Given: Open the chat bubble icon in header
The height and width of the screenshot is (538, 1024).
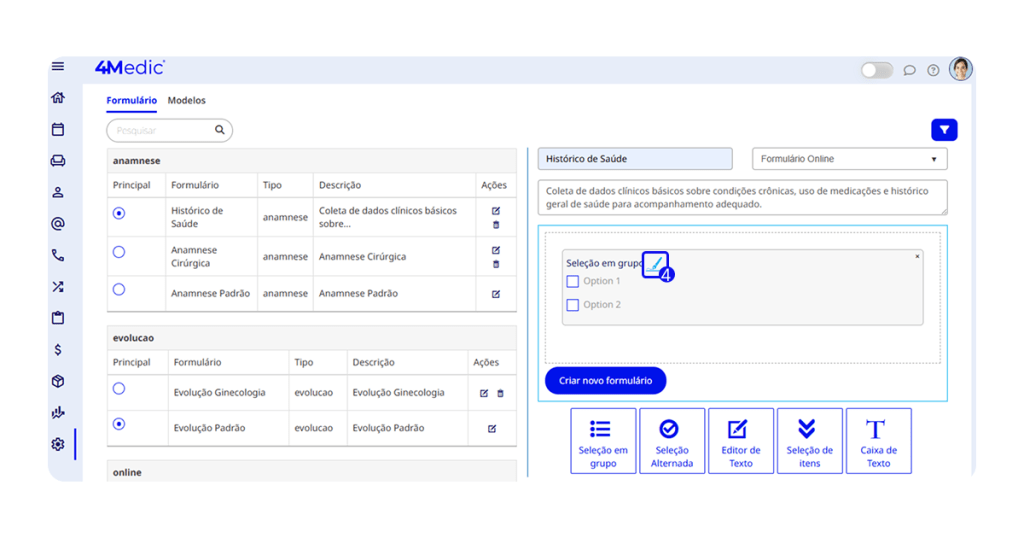Looking at the screenshot, I should pyautogui.click(x=909, y=70).
